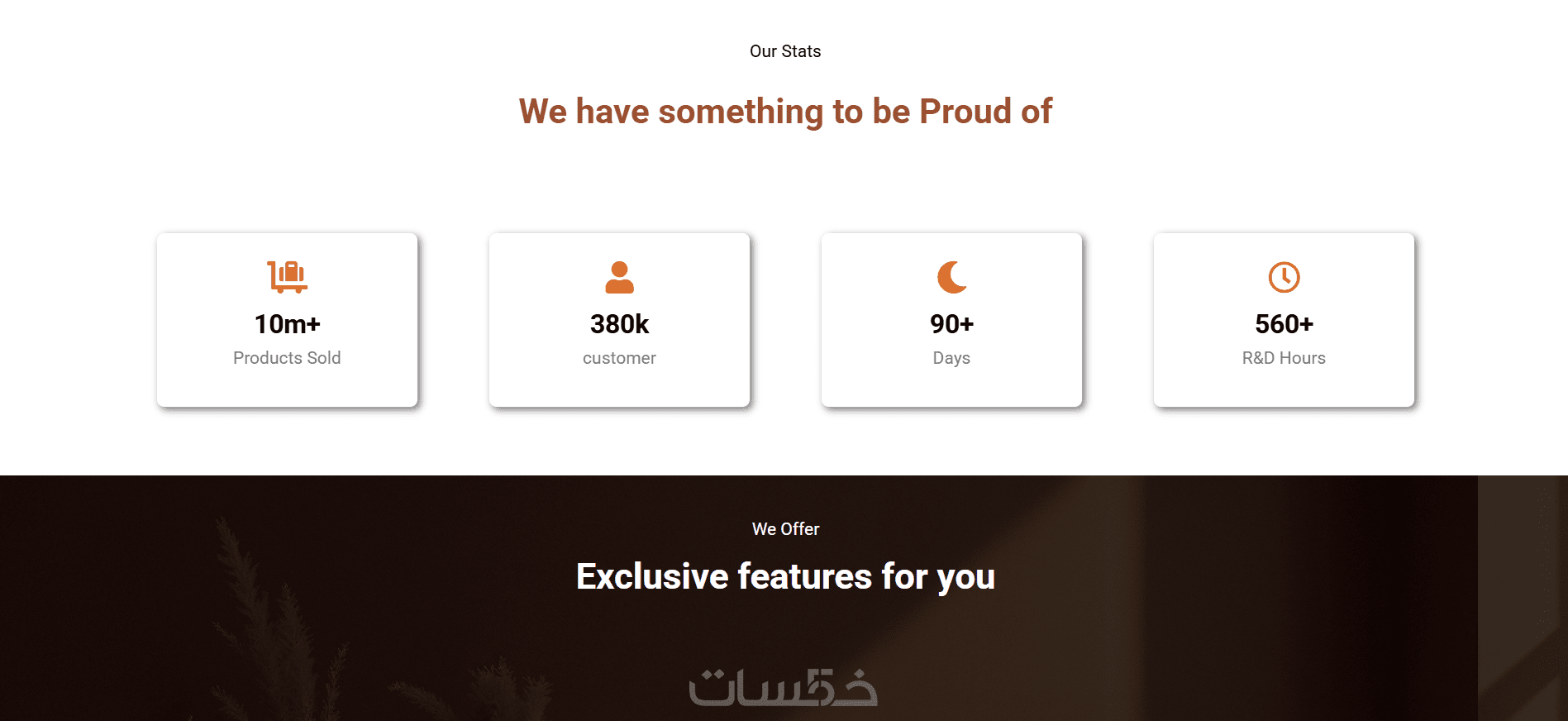This screenshot has width=1568, height=721.
Task: Click the 560+ hours figure
Action: click(x=1284, y=324)
